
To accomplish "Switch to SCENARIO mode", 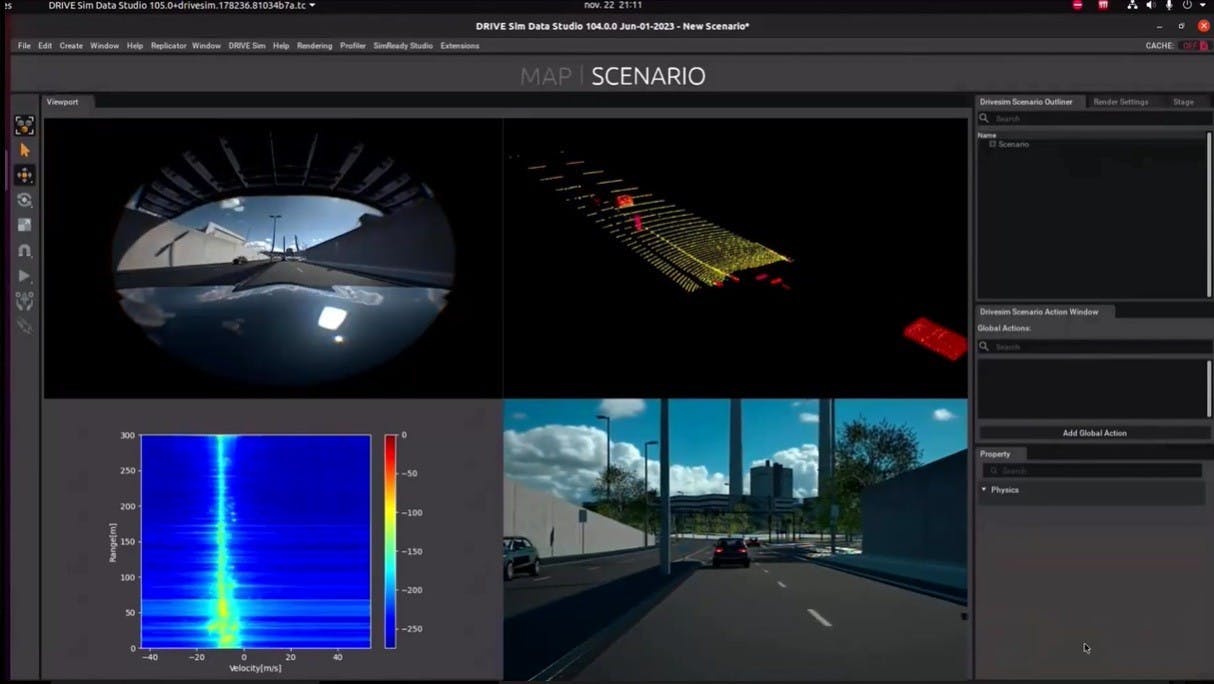I will pos(648,76).
